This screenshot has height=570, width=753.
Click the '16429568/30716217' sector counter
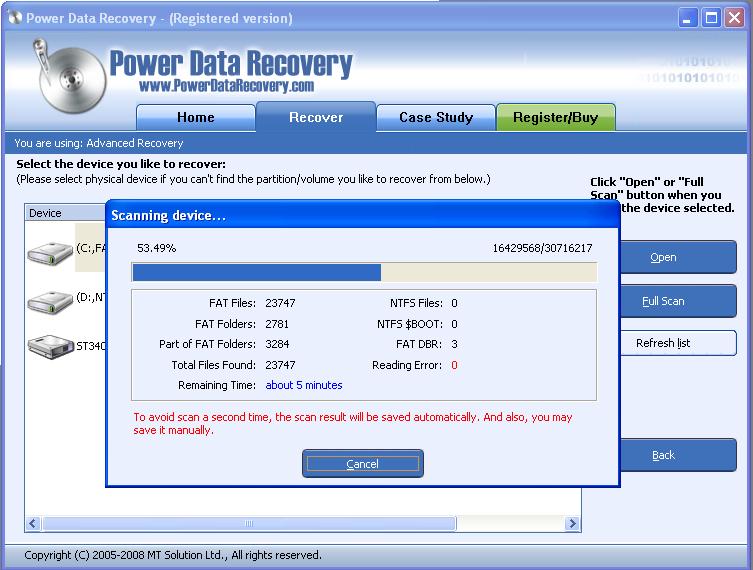tap(542, 248)
